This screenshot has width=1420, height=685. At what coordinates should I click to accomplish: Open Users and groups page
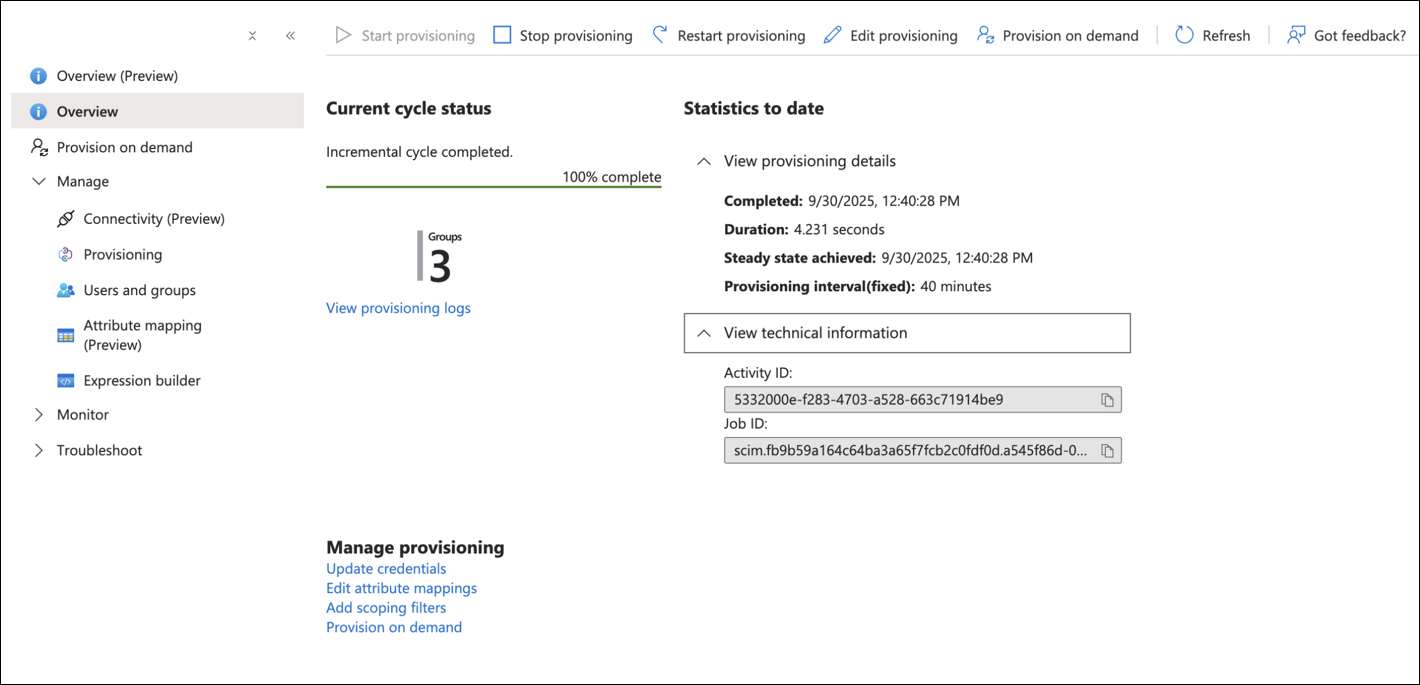pos(139,291)
